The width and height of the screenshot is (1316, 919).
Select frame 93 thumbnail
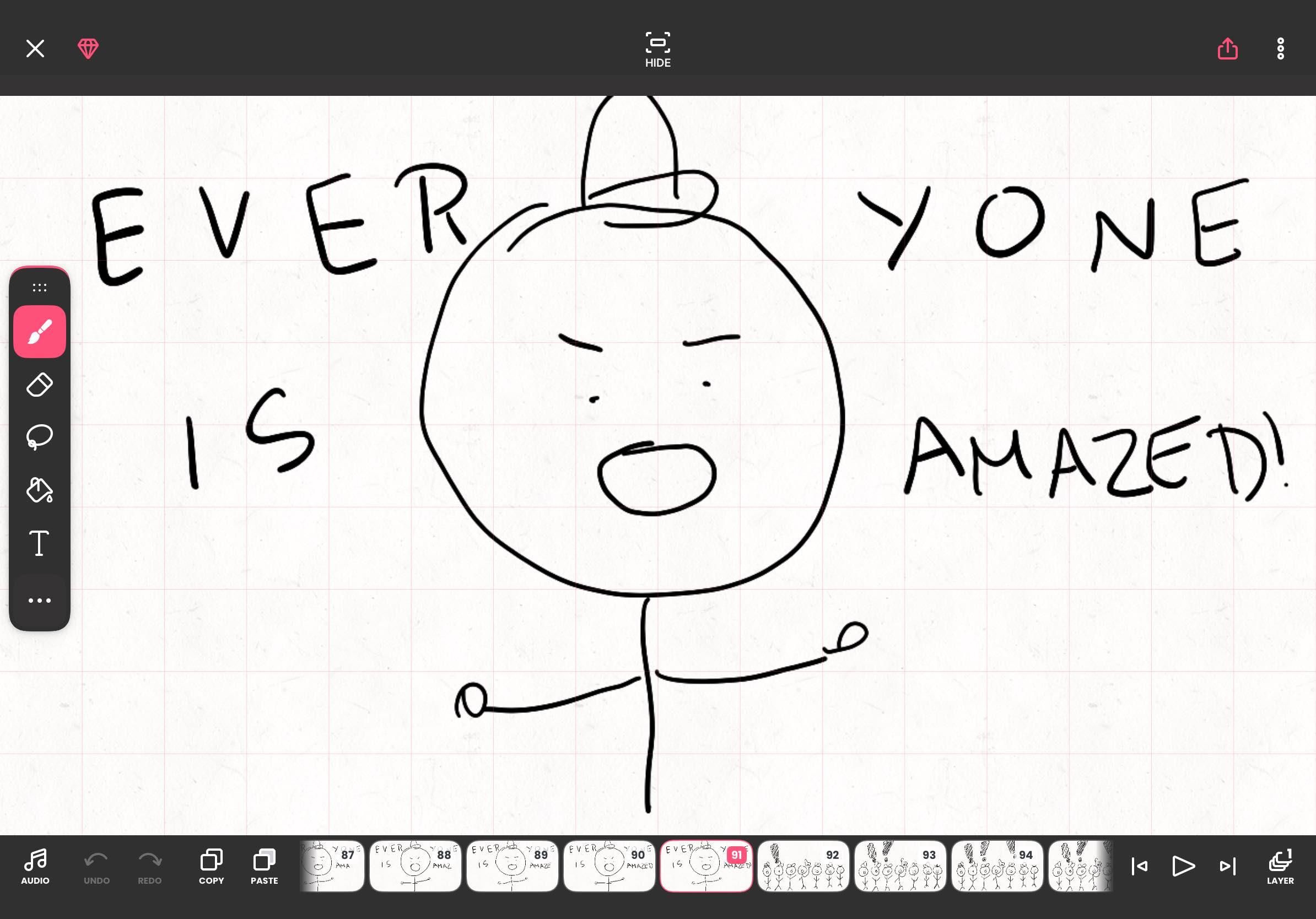point(900,866)
